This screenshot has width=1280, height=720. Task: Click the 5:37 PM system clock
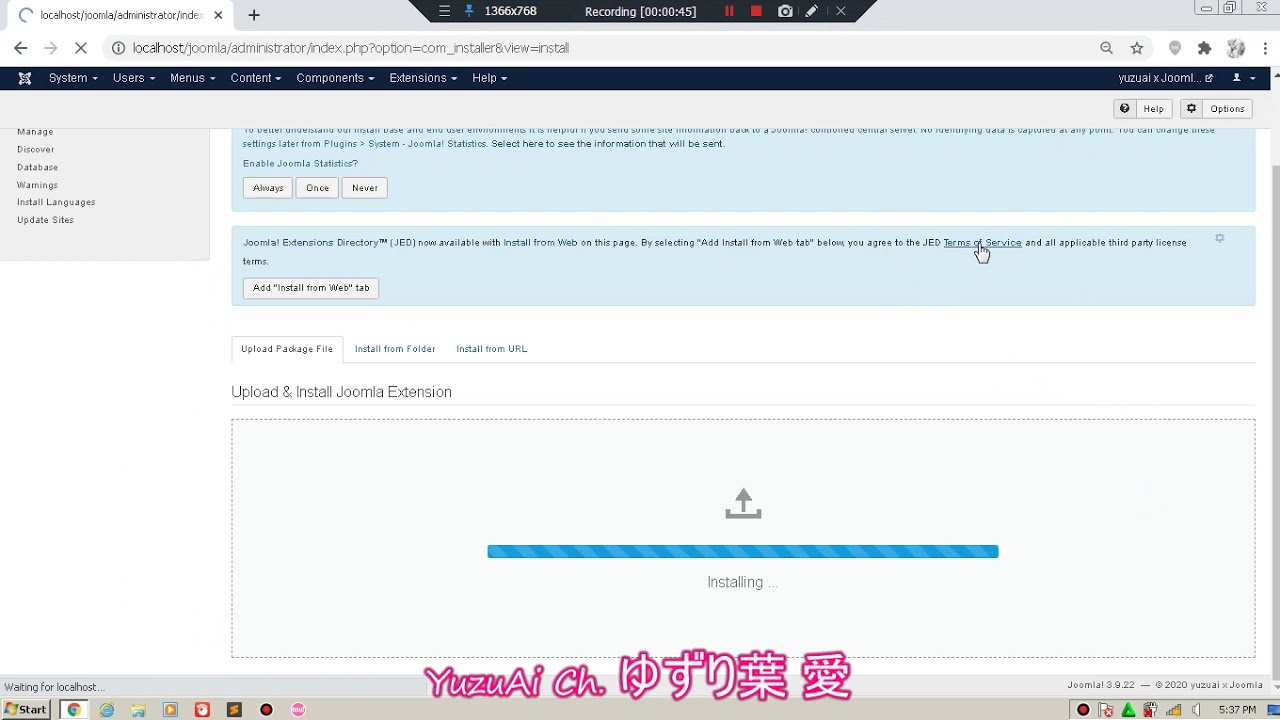click(1237, 710)
